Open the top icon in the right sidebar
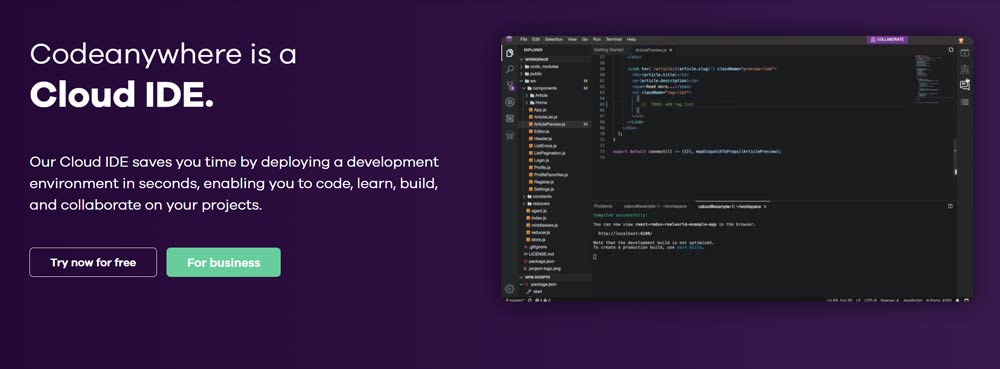Image resolution: width=1000 pixels, height=369 pixels. [x=964, y=54]
